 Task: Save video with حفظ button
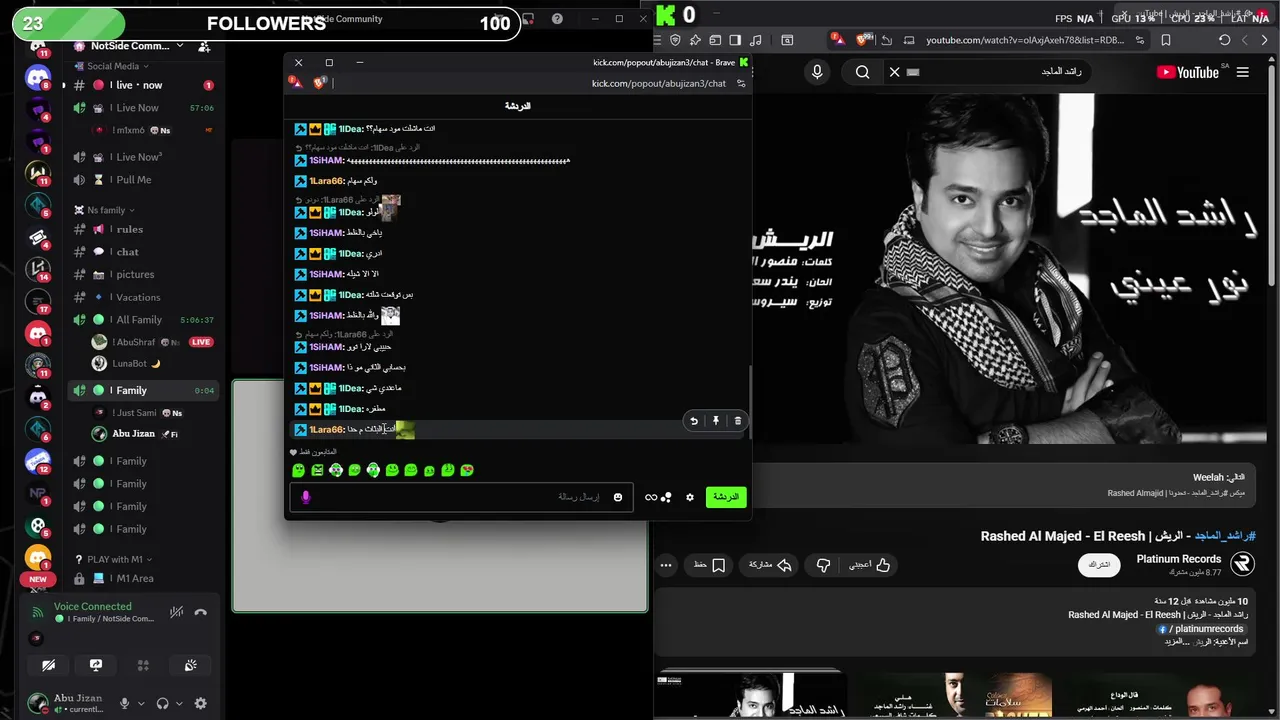709,565
